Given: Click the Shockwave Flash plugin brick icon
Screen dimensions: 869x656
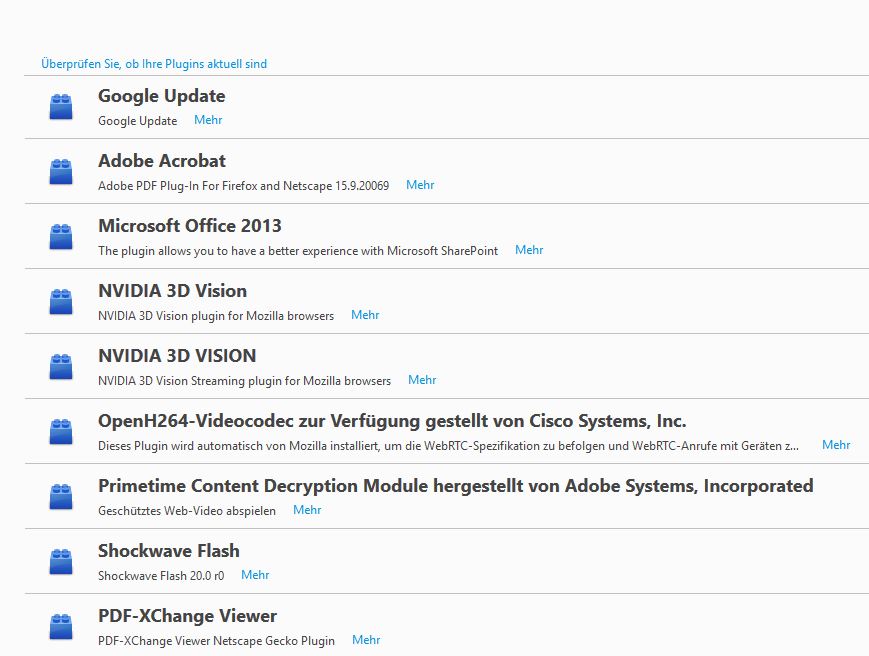Looking at the screenshot, I should (61, 562).
